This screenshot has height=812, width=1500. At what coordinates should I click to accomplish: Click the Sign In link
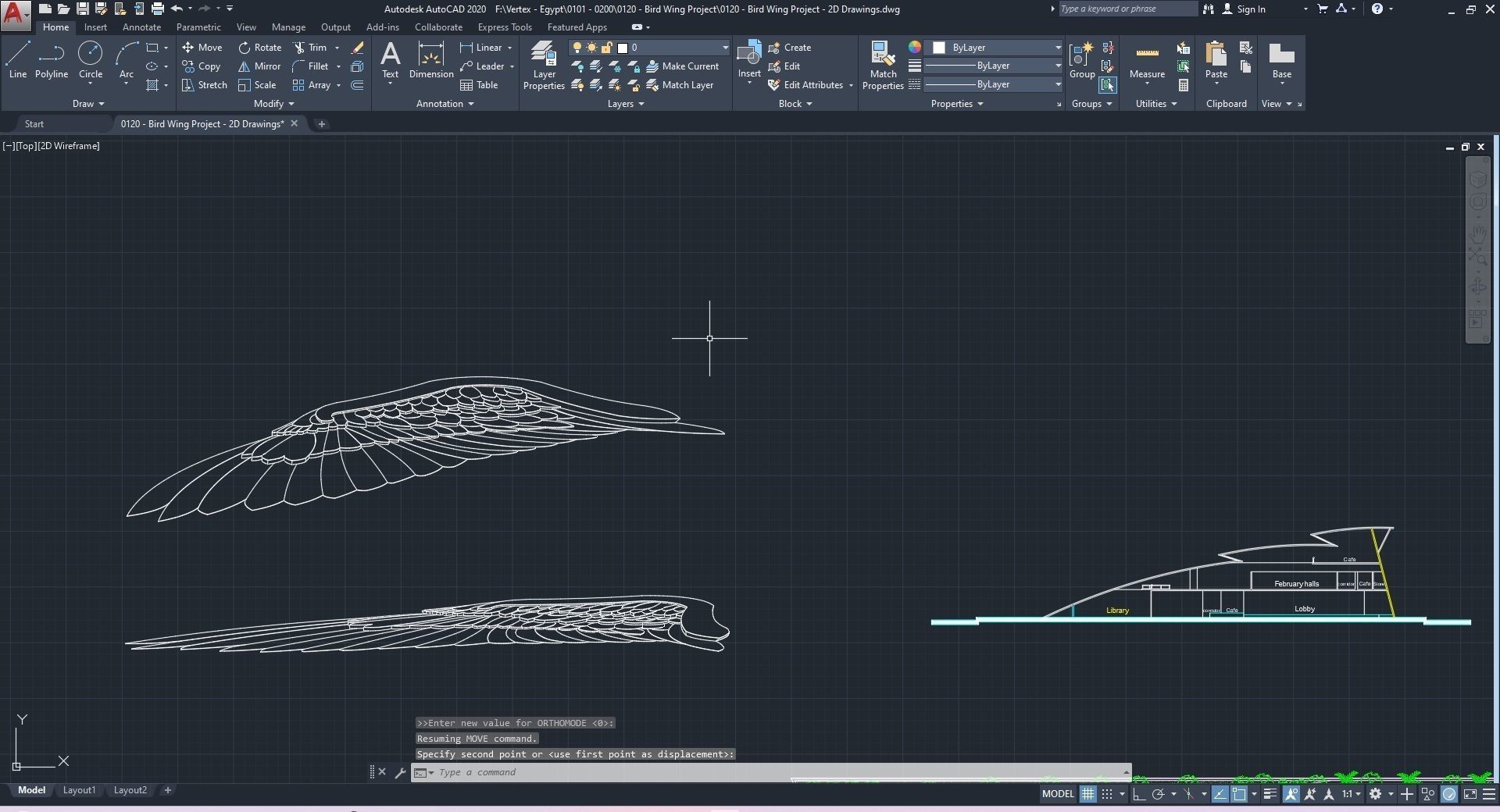[x=1251, y=9]
